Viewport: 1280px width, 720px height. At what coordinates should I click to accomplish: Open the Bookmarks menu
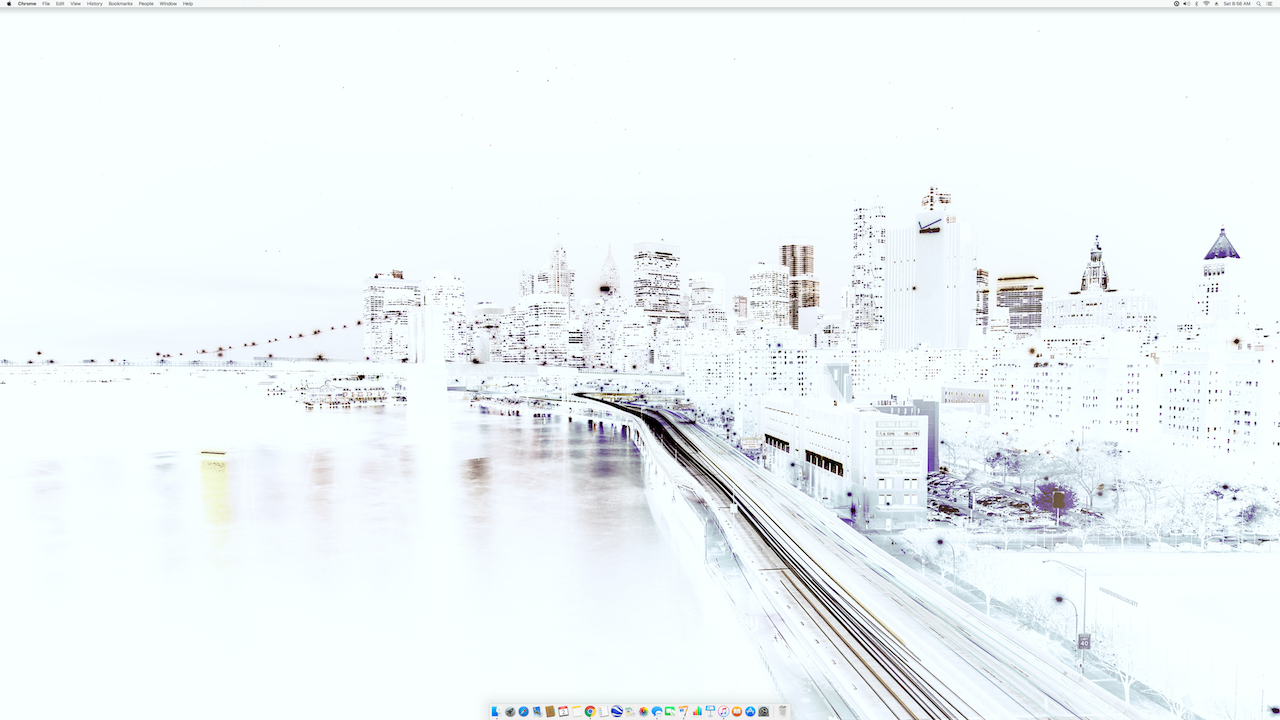(x=120, y=4)
